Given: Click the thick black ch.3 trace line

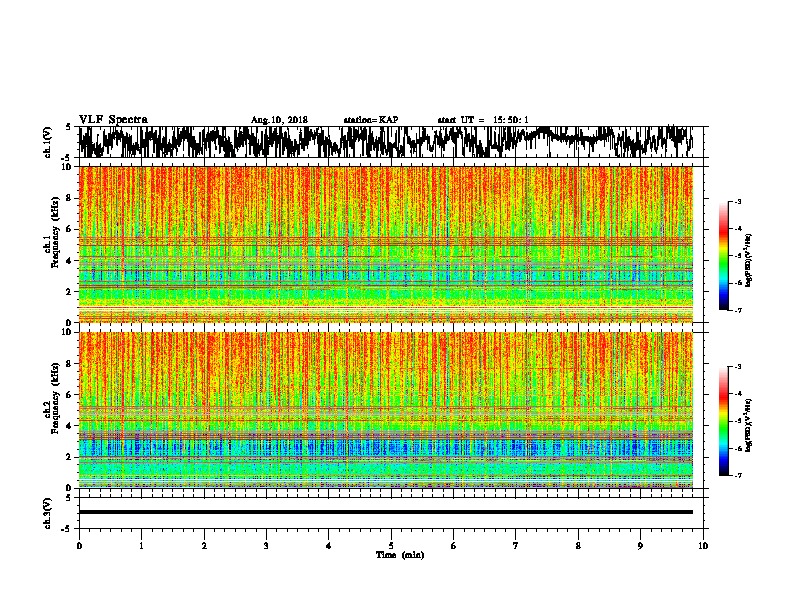Looking at the screenshot, I should tap(386, 512).
